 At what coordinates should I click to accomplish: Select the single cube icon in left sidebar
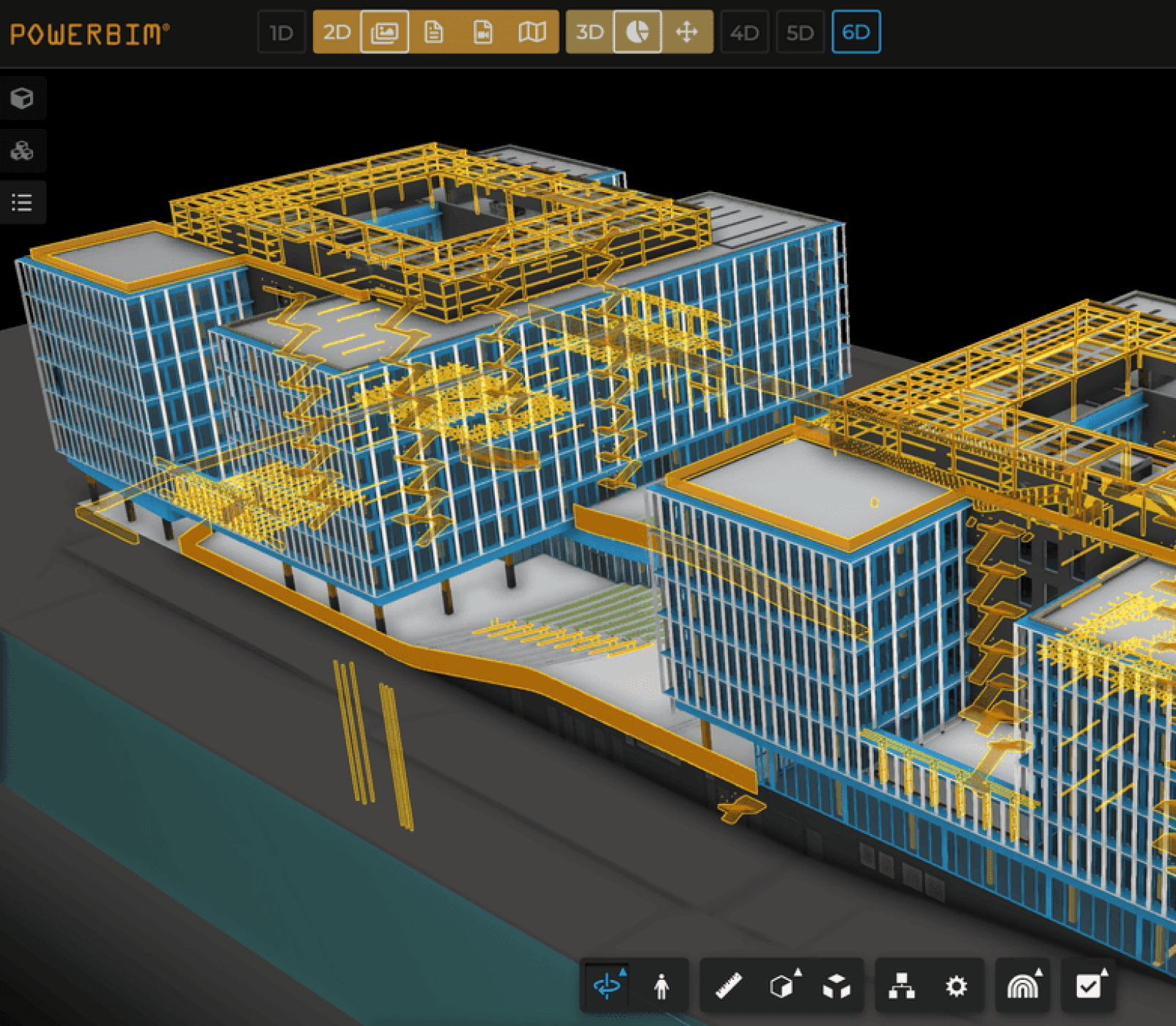click(23, 97)
